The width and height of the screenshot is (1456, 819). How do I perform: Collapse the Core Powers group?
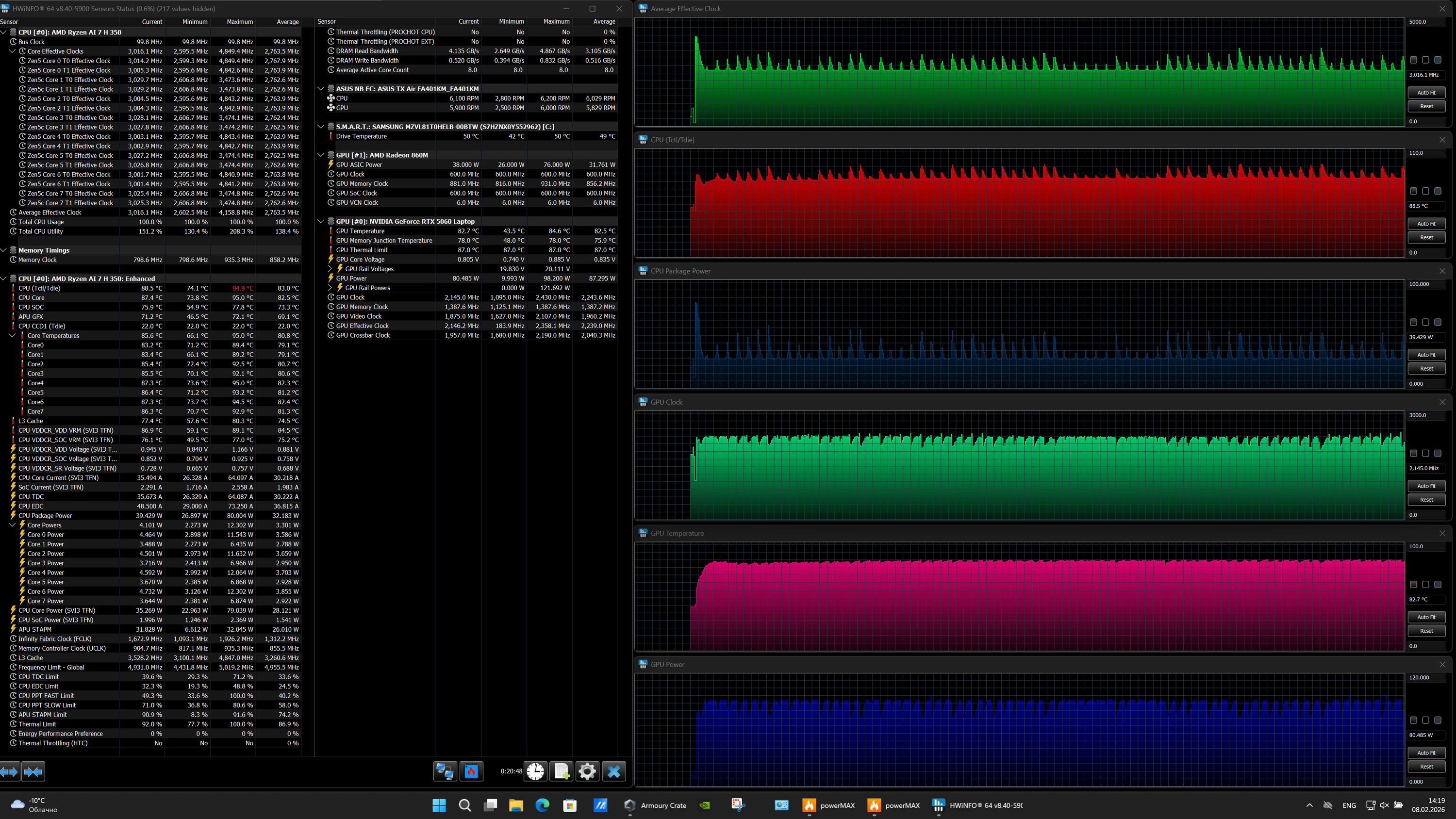point(12,525)
